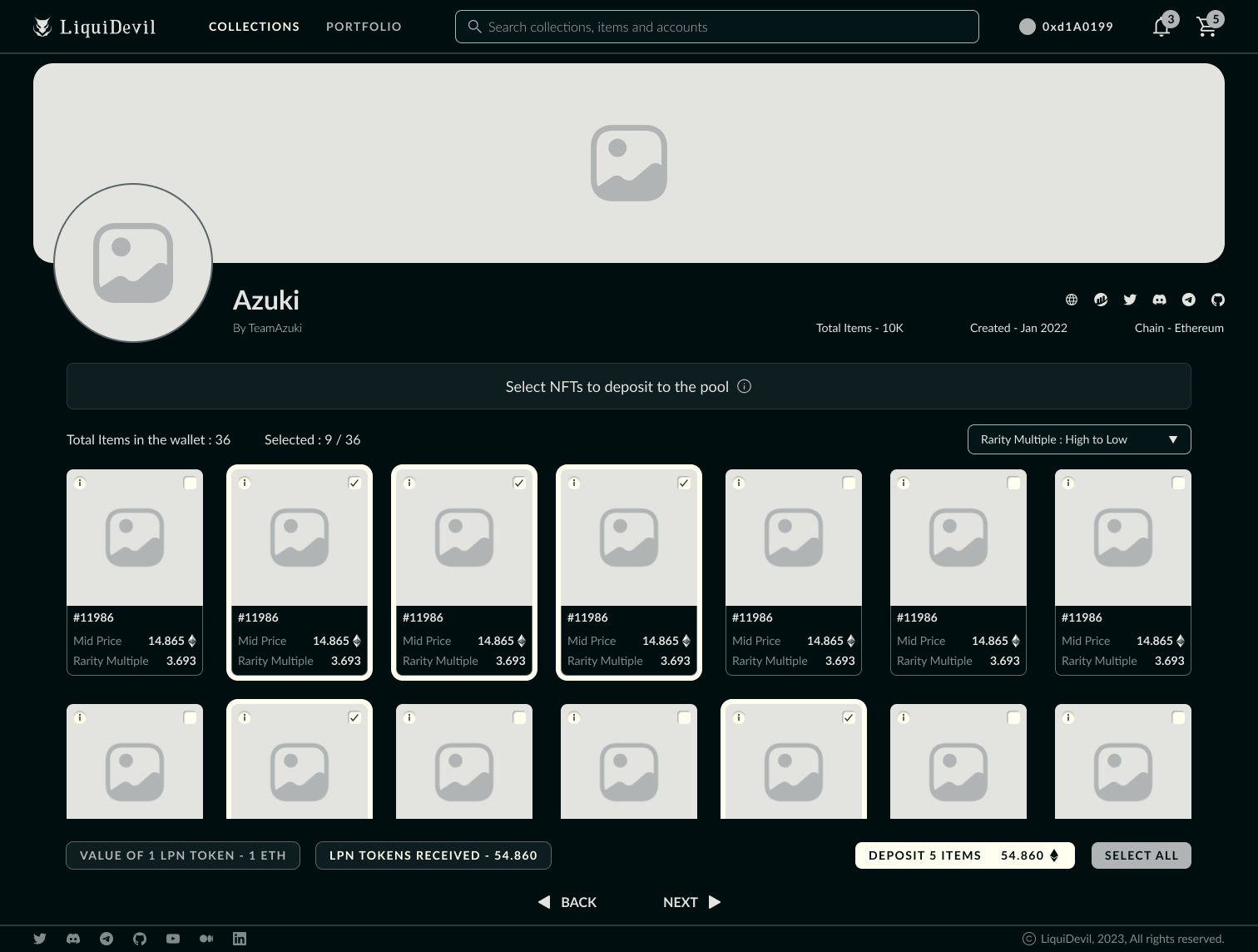Click the Chain - Ethereum text
Viewport: 1258px width, 952px height.
1179,328
